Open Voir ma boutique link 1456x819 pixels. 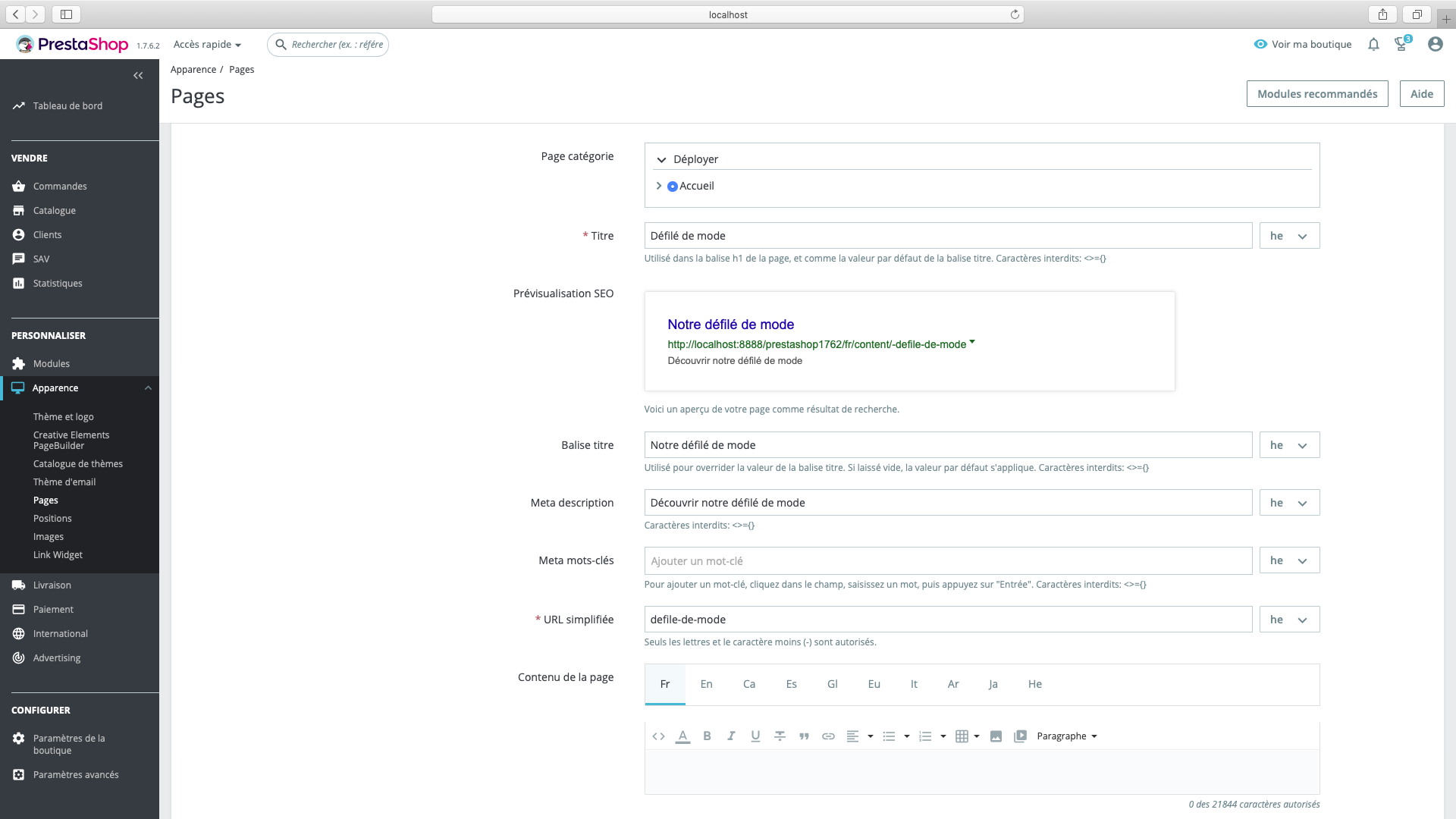pyautogui.click(x=1303, y=45)
